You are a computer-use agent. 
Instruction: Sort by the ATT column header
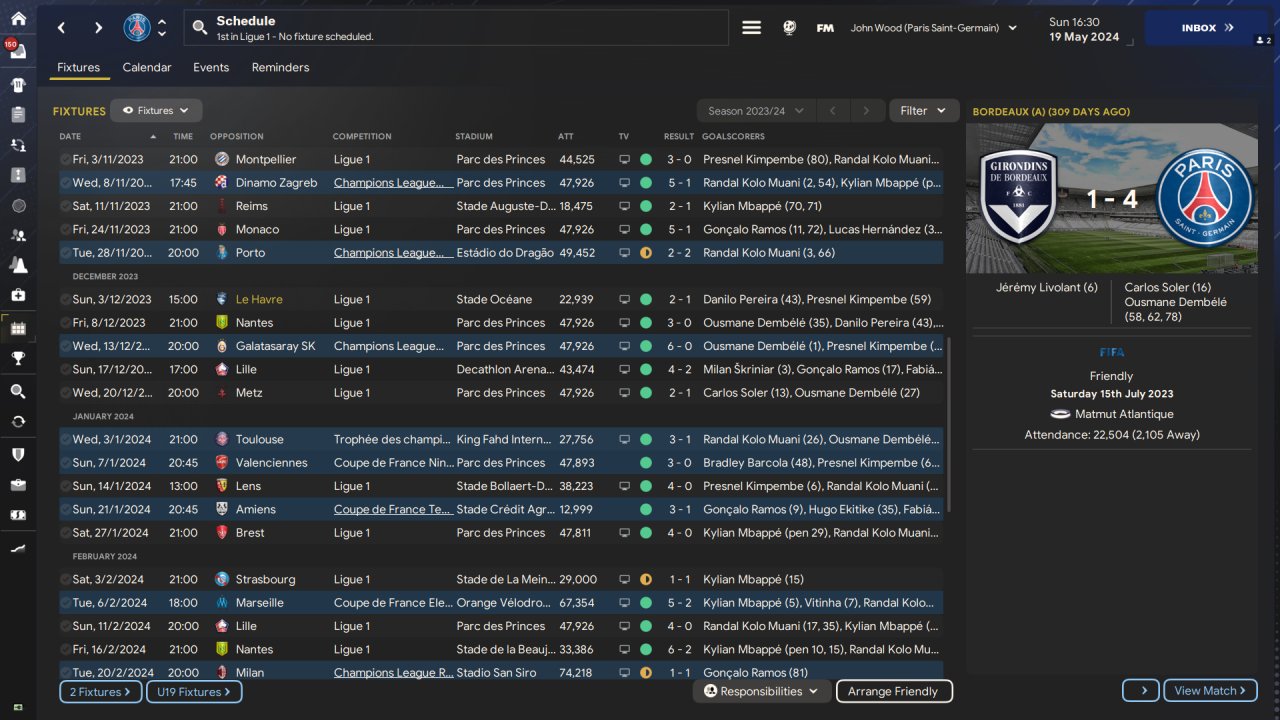pos(566,136)
